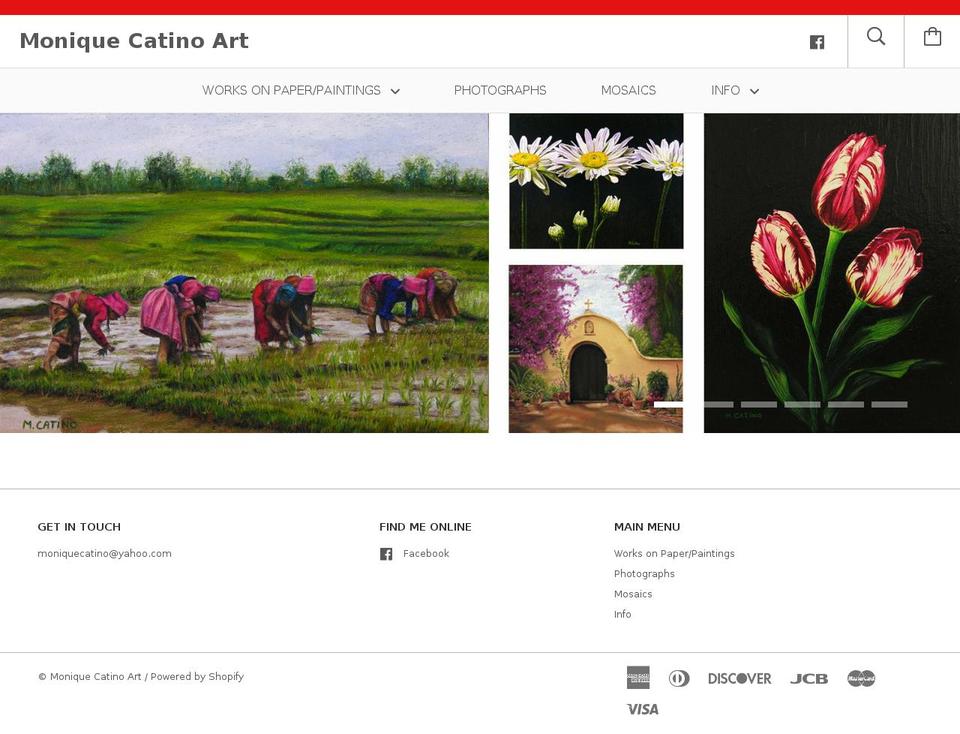Click the JCB payment icon
This screenshot has width=960, height=734.
809,678
